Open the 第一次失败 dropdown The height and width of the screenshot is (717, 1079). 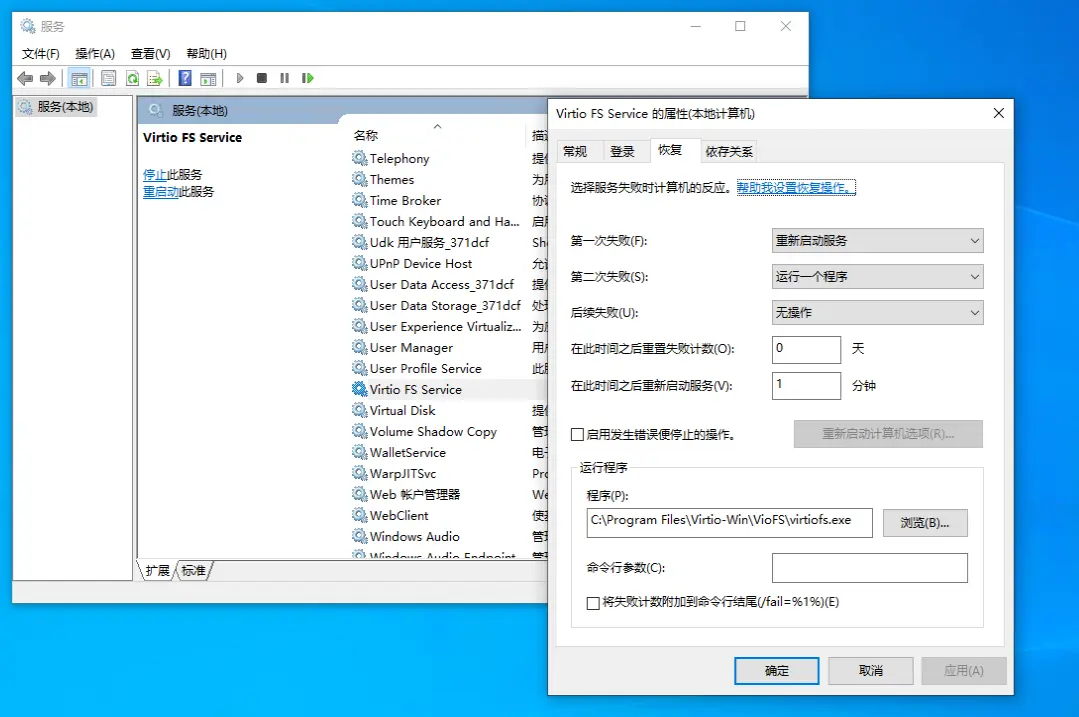pos(972,240)
